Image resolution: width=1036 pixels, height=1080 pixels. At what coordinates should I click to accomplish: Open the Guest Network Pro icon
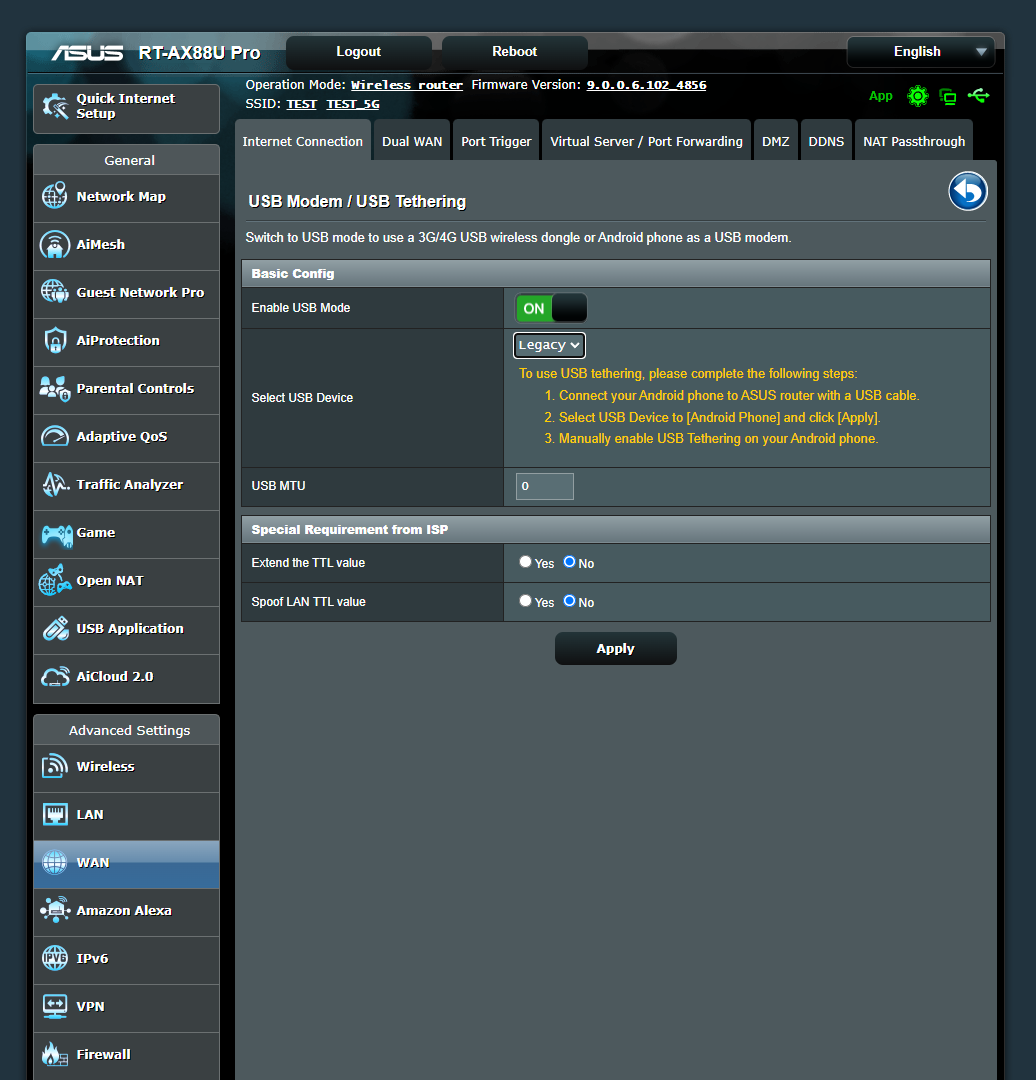click(54, 292)
